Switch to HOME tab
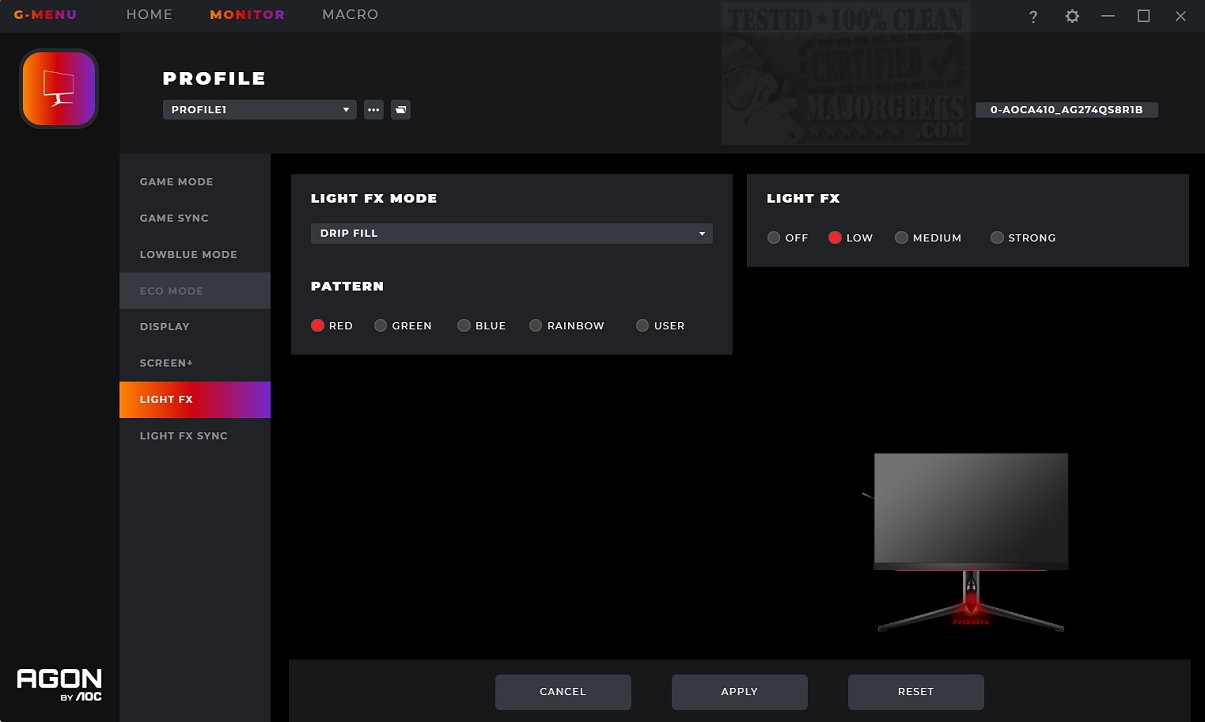The image size is (1205, 722). click(149, 15)
